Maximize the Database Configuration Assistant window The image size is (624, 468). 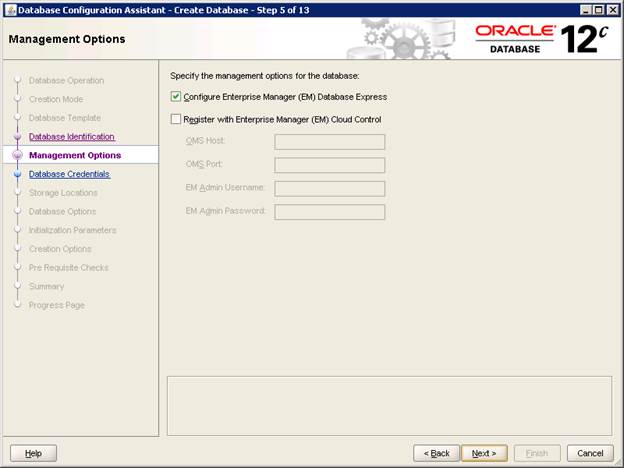[x=596, y=9]
